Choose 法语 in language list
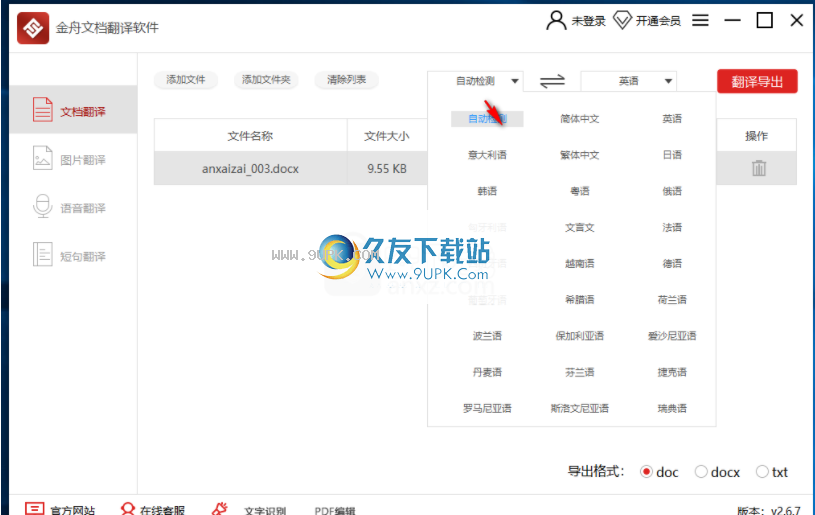 click(672, 227)
